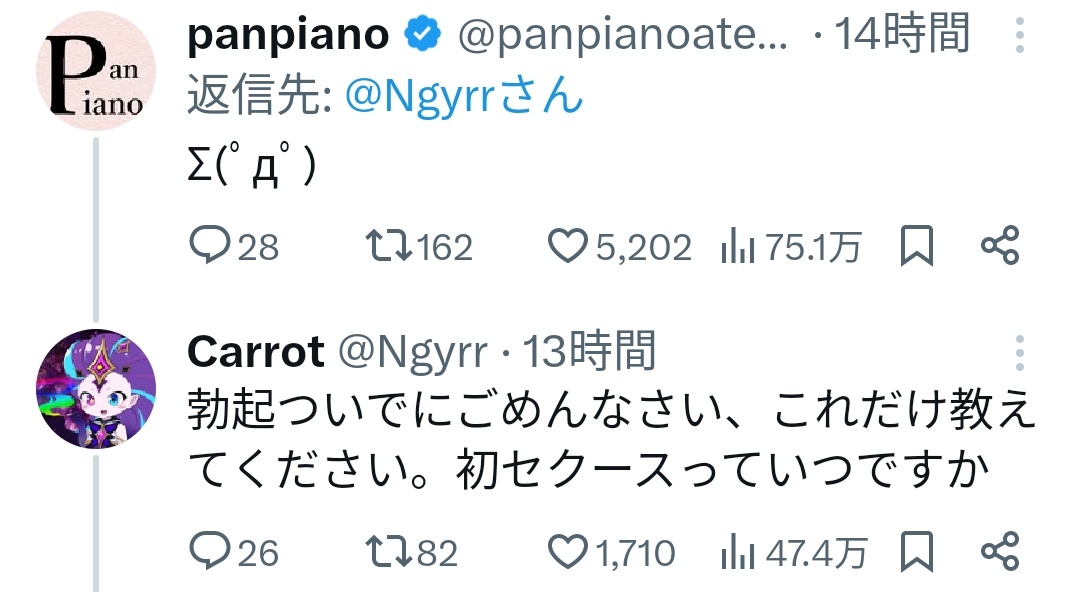Viewport: 1073px width, 592px height.
Task: Open Carrot's profile avatar
Action: coord(96,388)
